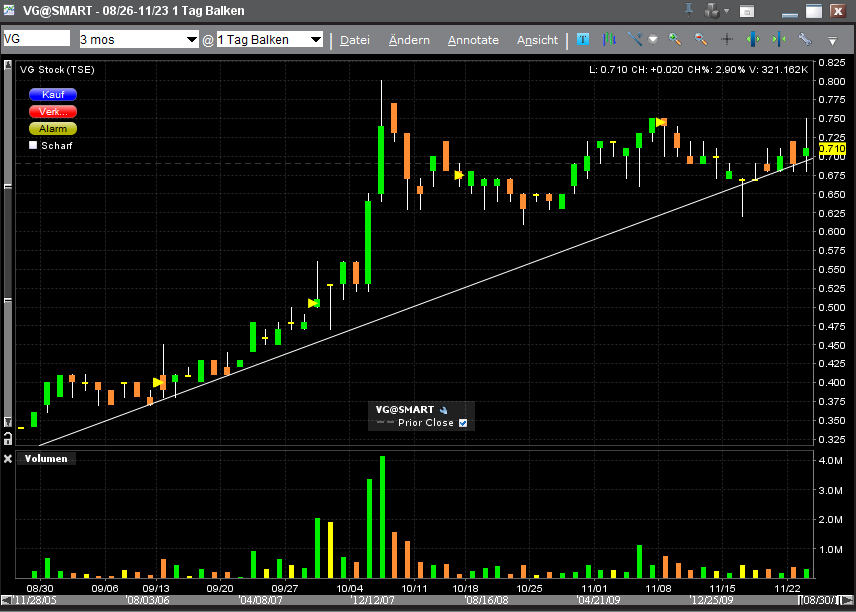Screen dimensions: 856x612
Task: Click the yellow Alarm button
Action: click(x=53, y=129)
